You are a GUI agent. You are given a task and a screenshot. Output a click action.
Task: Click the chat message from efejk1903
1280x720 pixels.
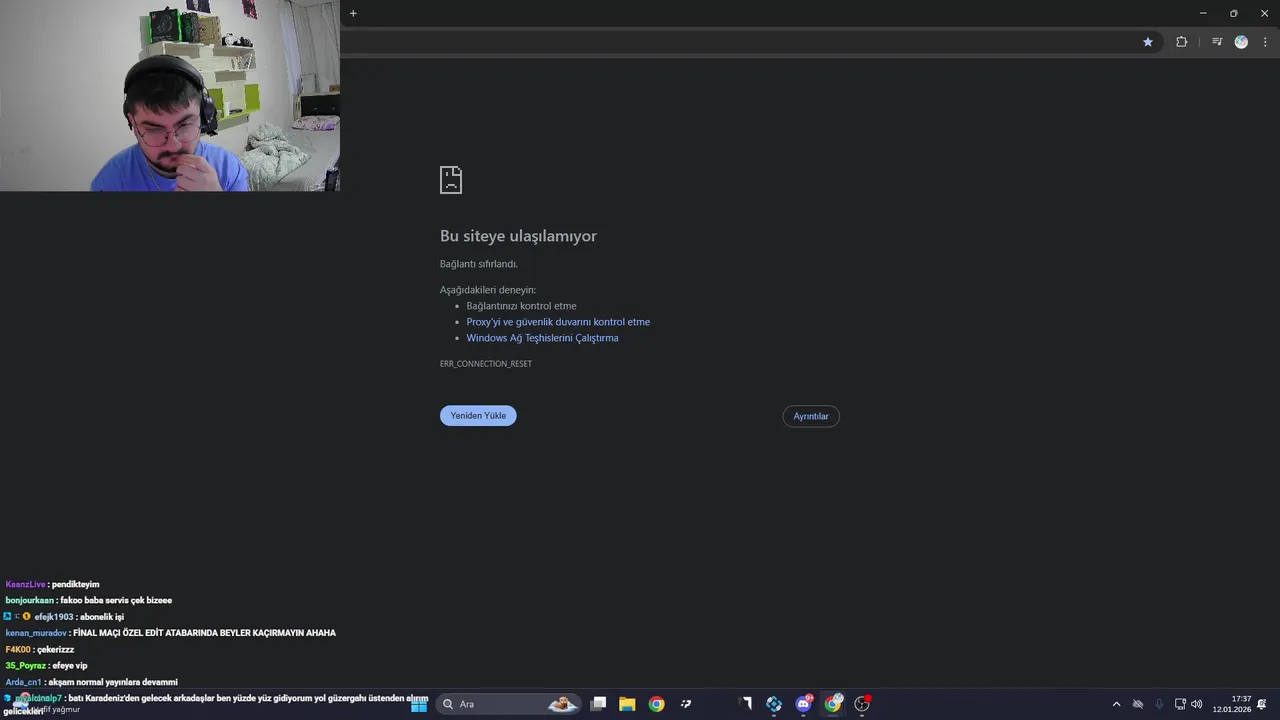point(64,617)
